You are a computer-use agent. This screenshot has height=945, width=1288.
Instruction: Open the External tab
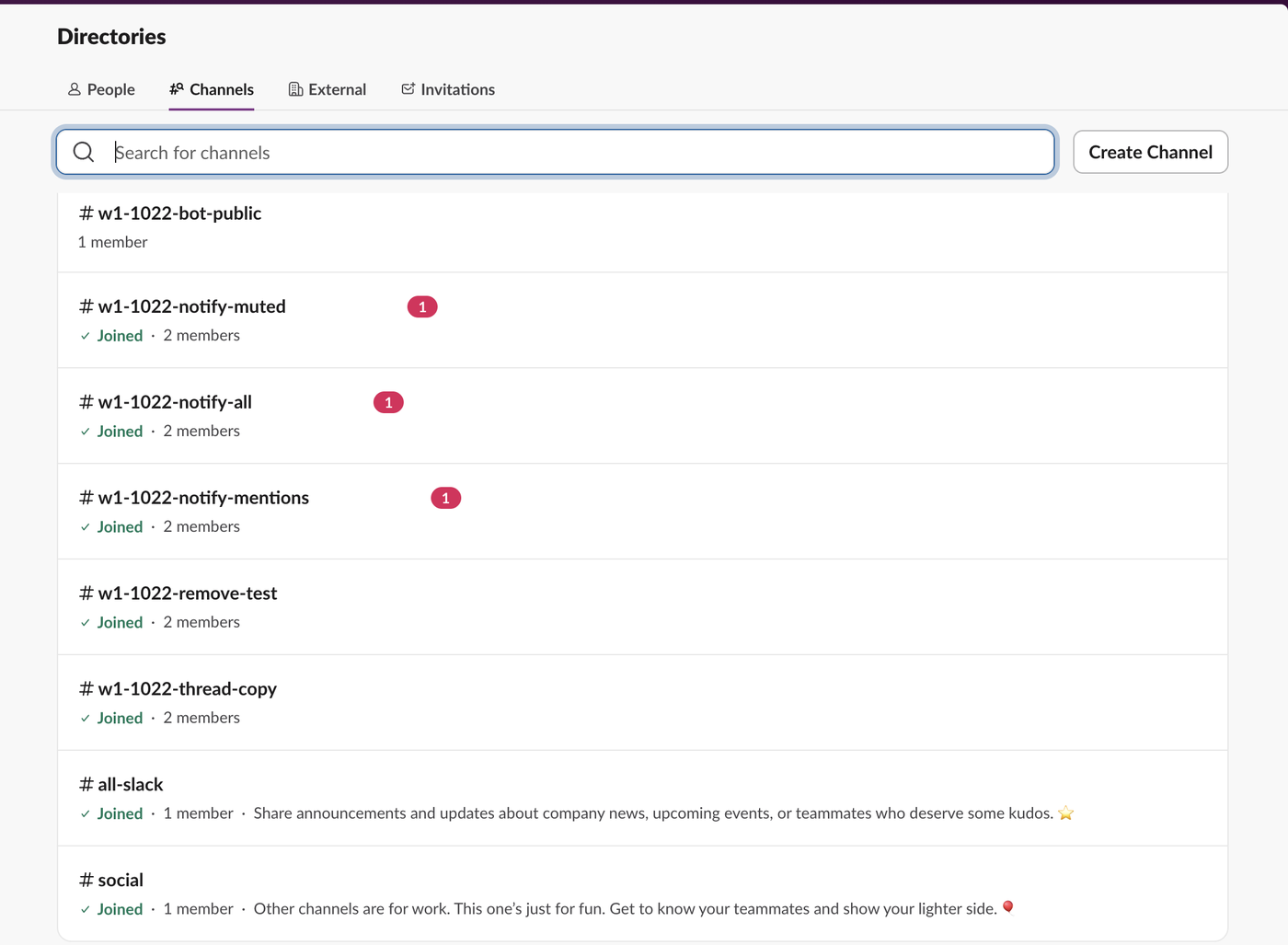click(328, 89)
